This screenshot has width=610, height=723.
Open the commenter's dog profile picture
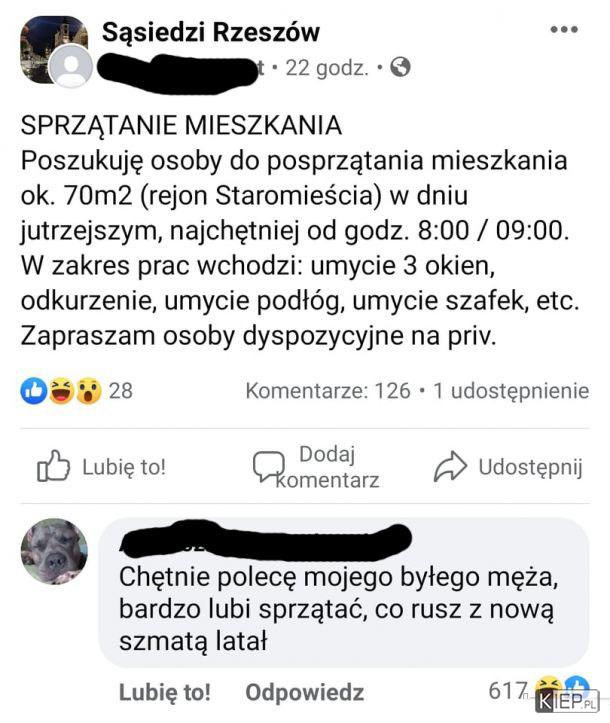click(54, 551)
